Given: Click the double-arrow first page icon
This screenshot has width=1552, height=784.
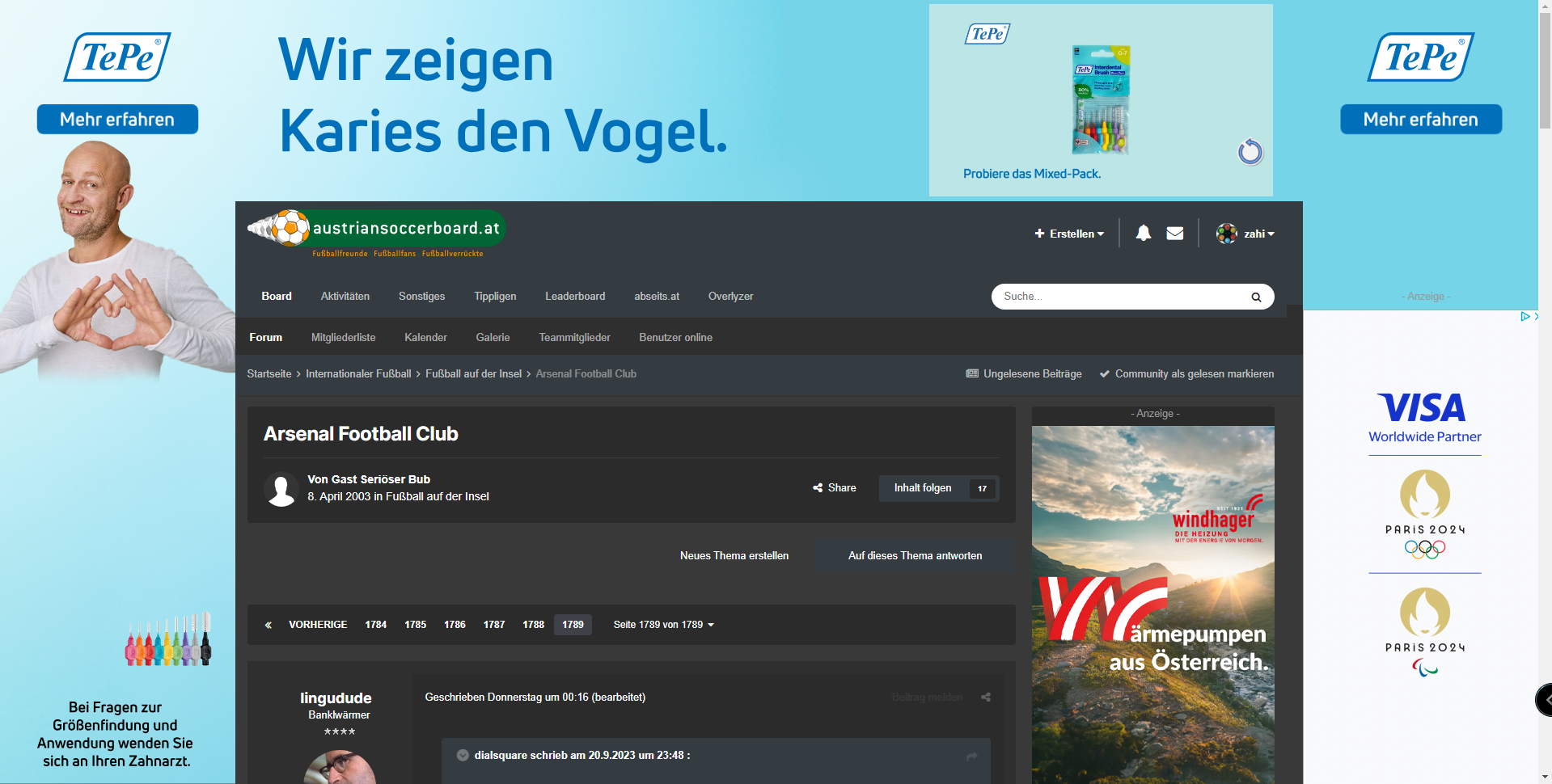Looking at the screenshot, I should pyautogui.click(x=269, y=625).
